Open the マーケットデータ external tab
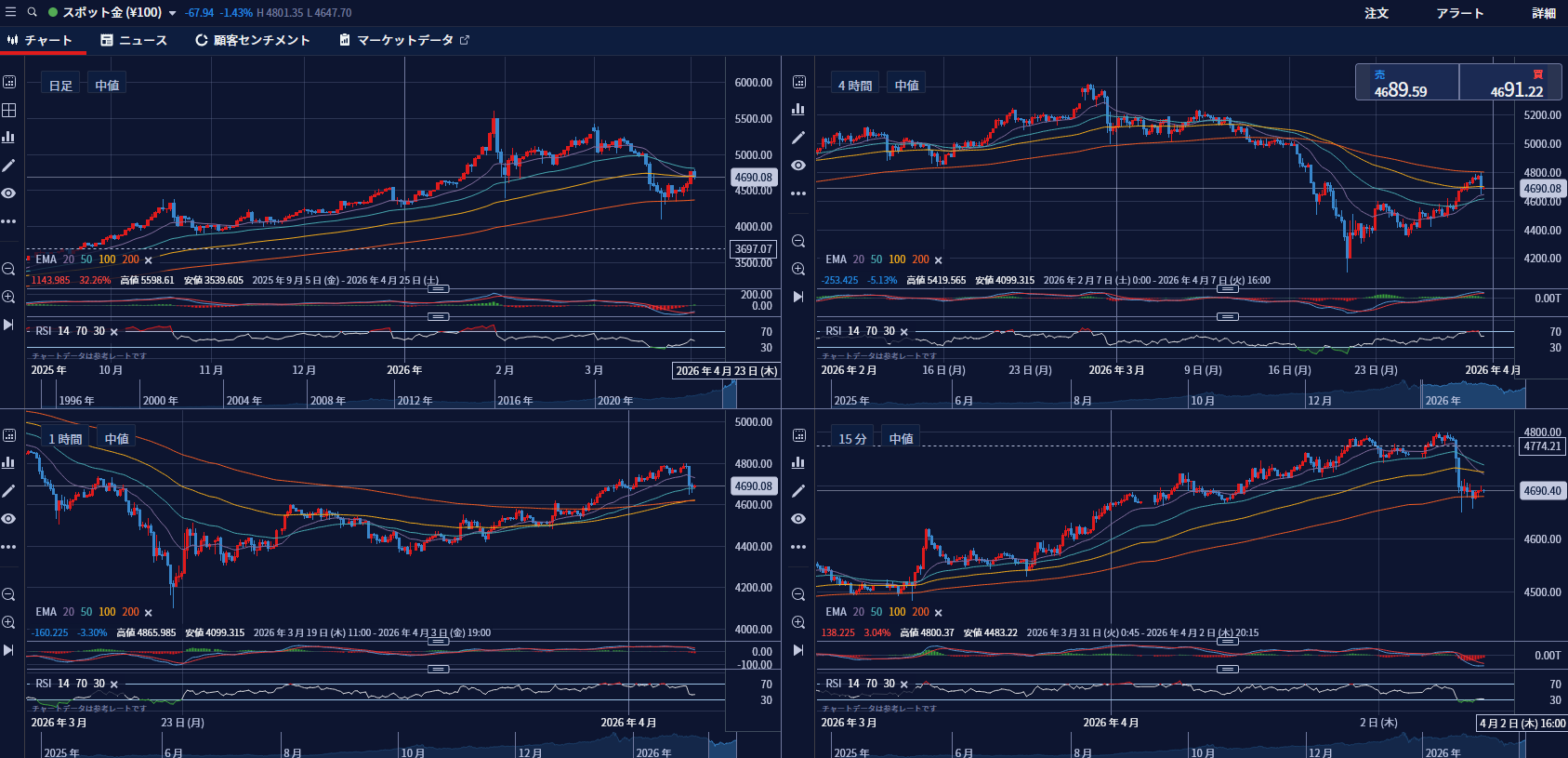 [404, 40]
